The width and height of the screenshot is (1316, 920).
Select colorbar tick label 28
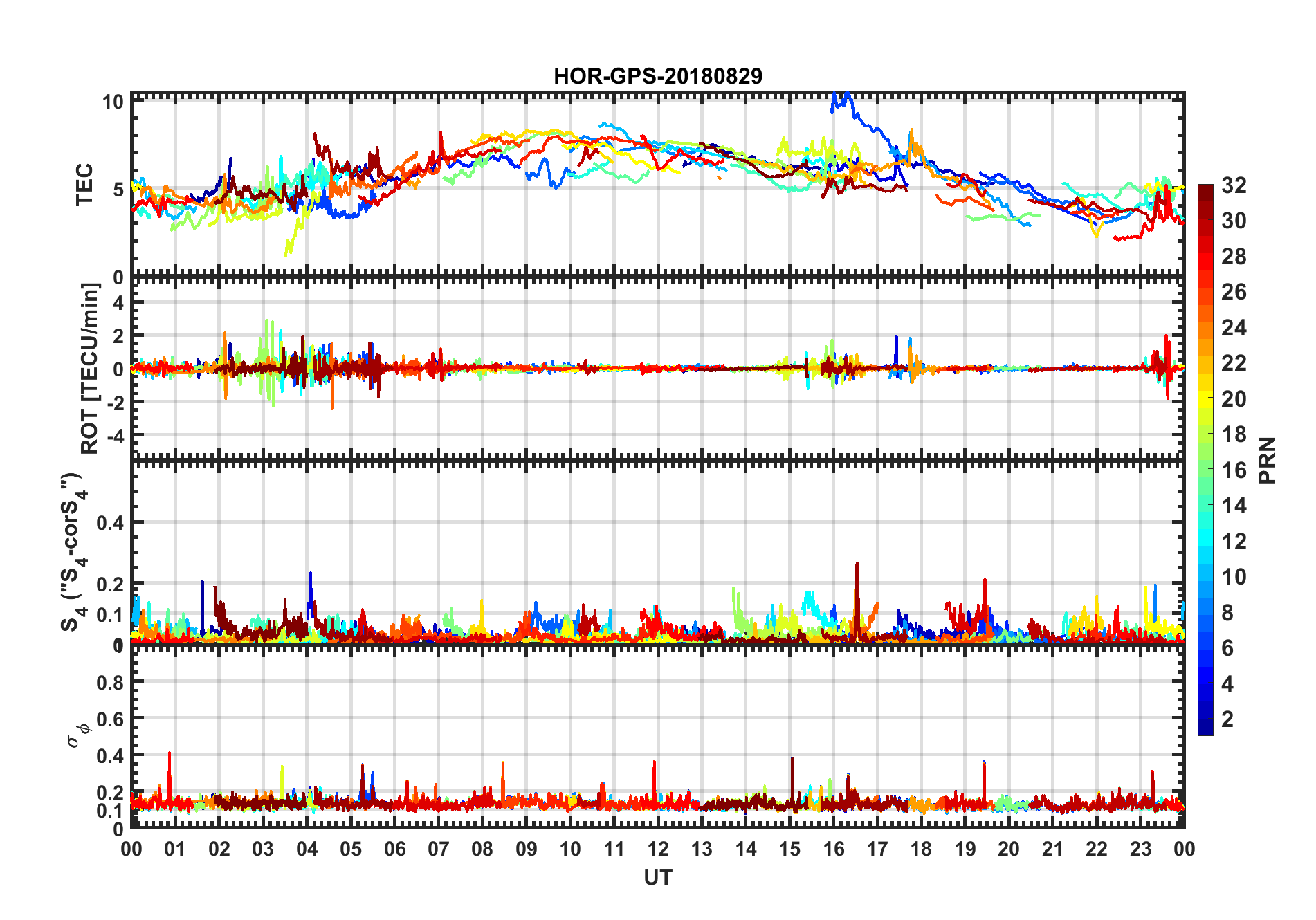tap(1234, 257)
